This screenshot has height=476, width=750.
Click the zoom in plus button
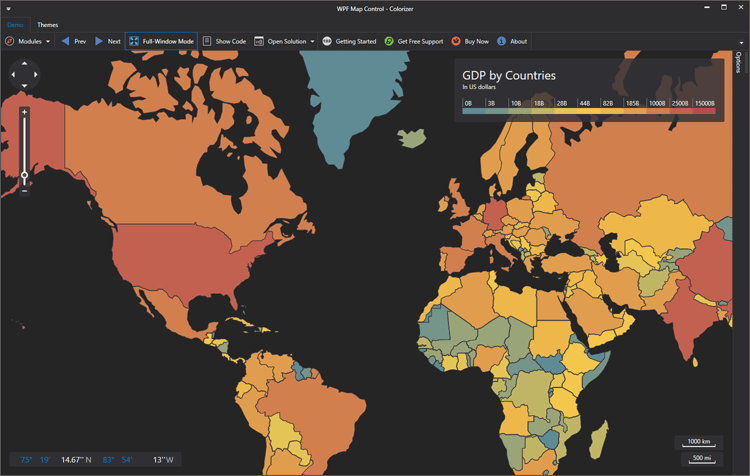tap(24, 111)
